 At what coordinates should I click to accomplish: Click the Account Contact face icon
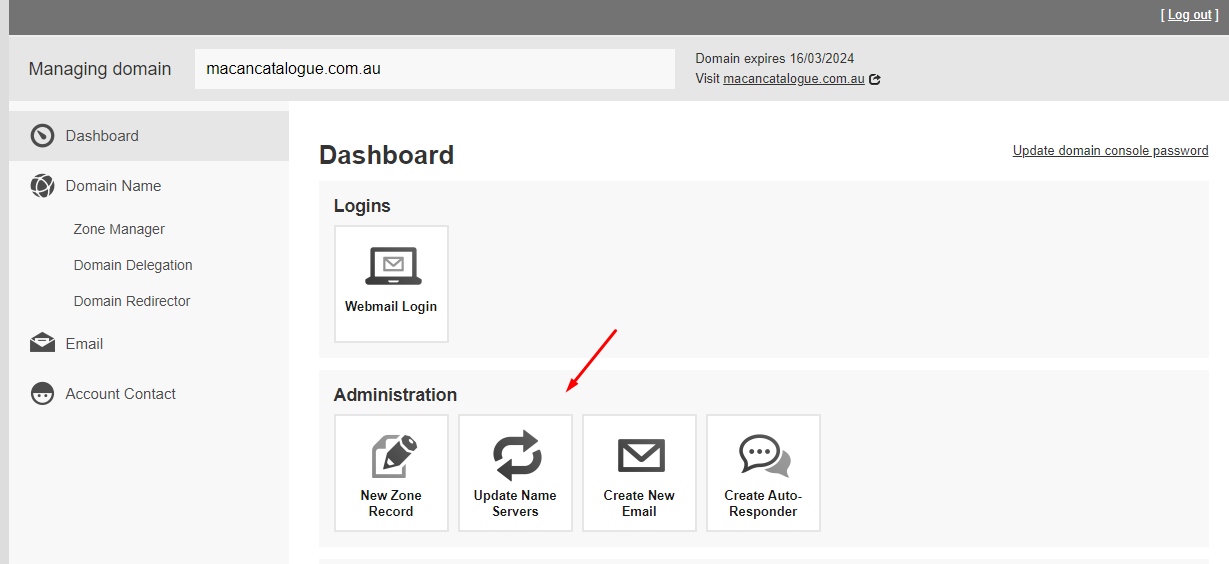coord(42,394)
